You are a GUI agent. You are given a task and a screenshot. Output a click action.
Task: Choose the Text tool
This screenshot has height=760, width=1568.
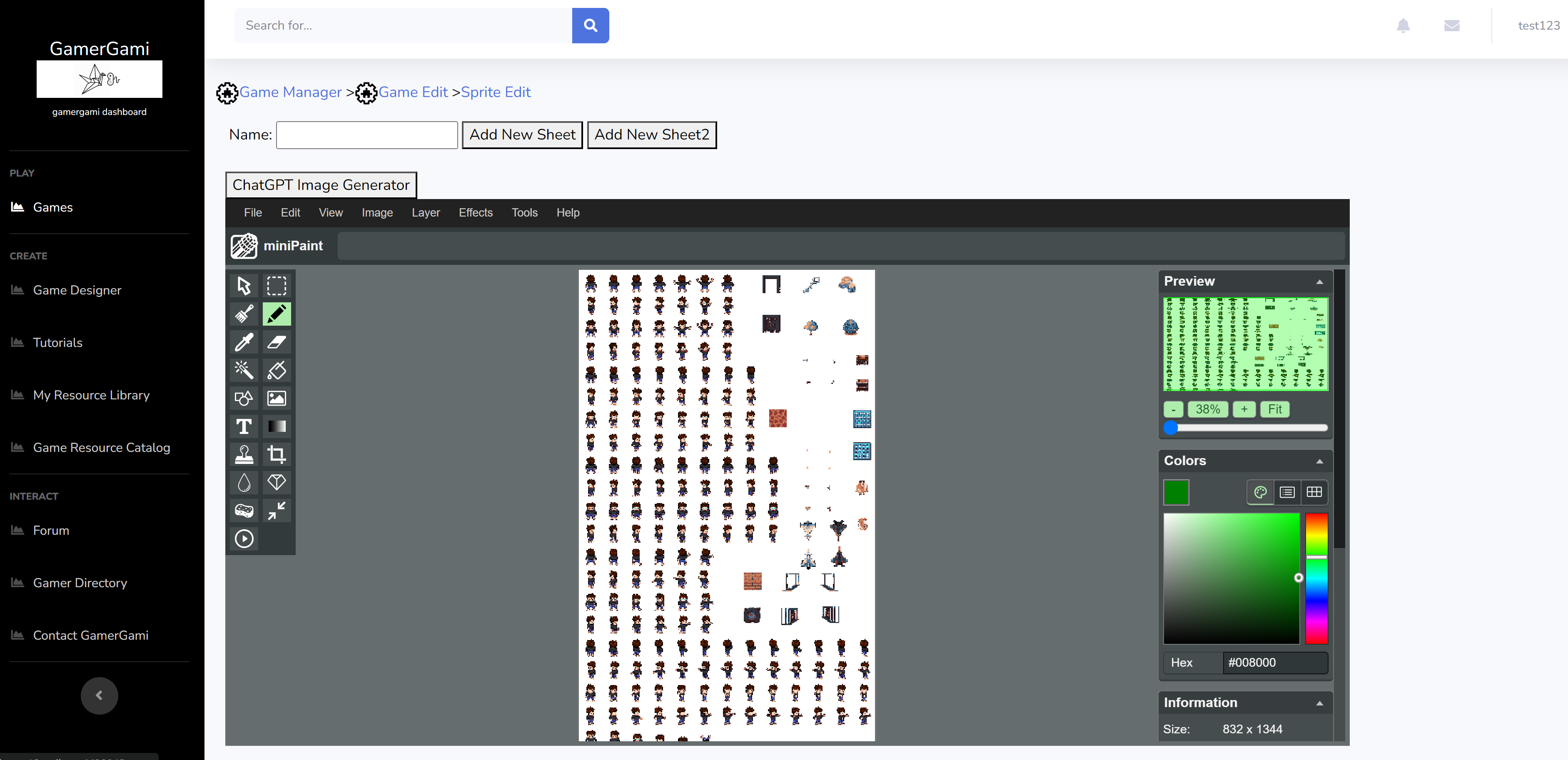pyautogui.click(x=244, y=426)
